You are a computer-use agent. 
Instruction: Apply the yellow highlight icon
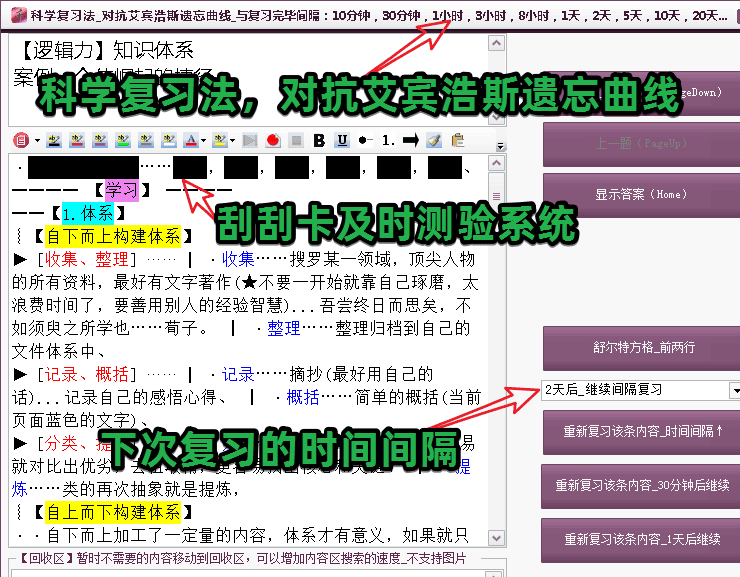[220, 140]
